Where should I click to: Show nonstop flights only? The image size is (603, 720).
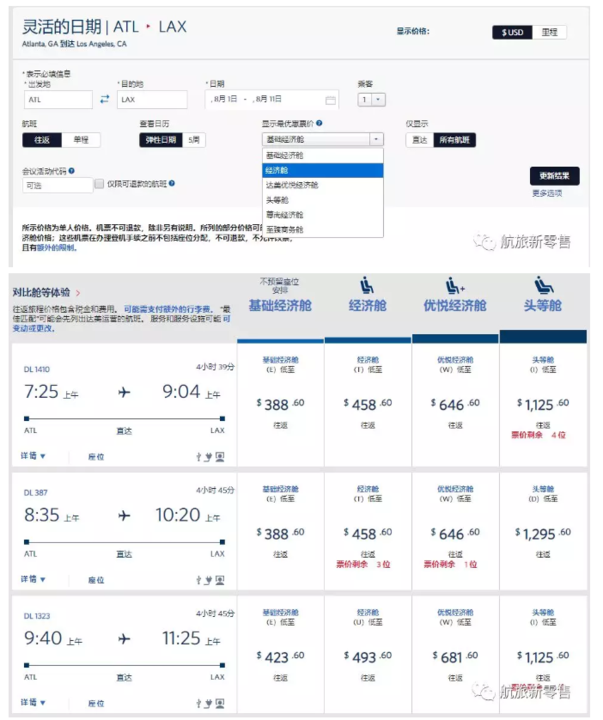tap(419, 140)
